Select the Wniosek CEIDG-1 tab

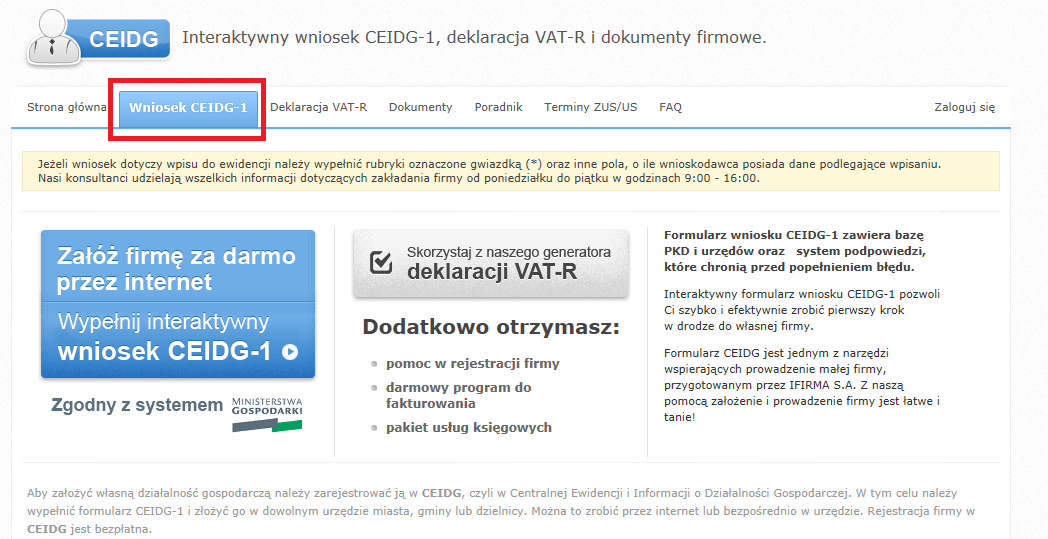point(188,108)
